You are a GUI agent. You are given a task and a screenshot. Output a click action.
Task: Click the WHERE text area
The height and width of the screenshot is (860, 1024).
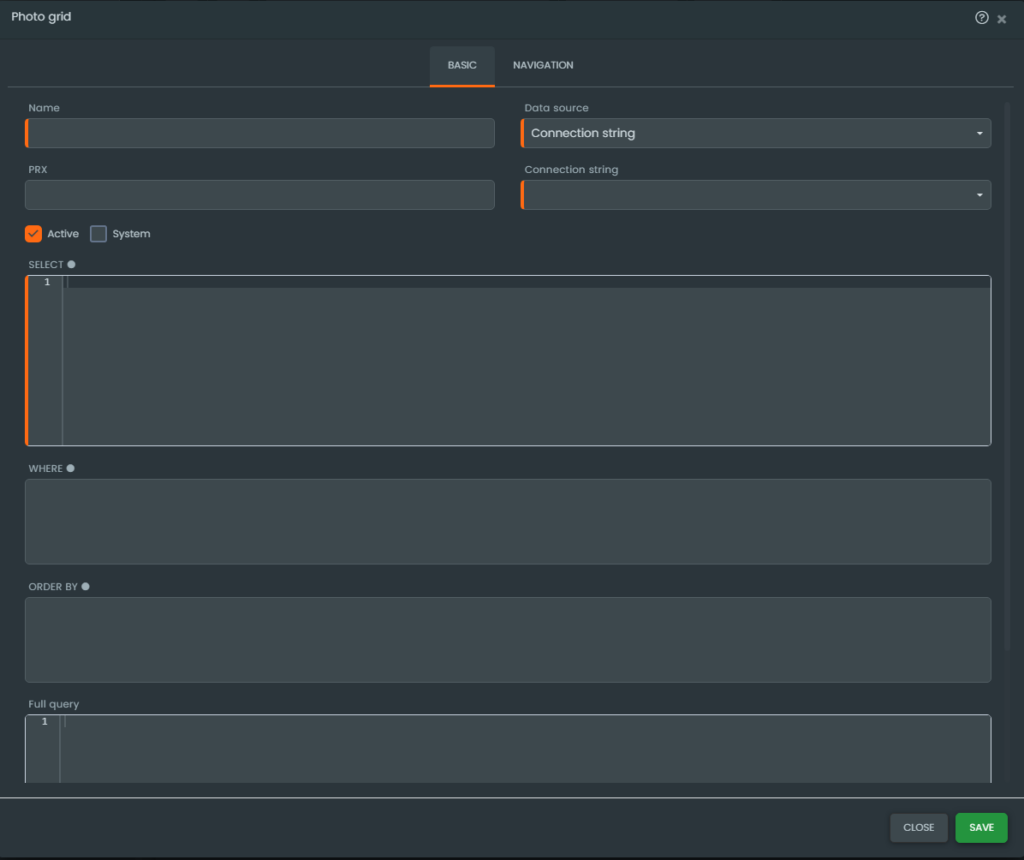coord(508,521)
